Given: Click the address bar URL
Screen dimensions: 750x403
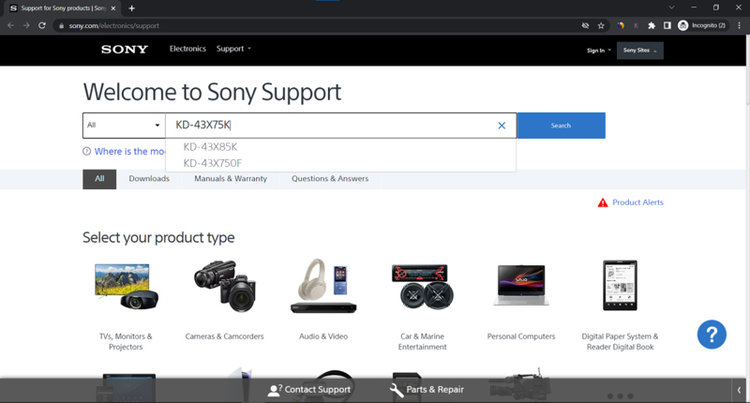Looking at the screenshot, I should [114, 26].
